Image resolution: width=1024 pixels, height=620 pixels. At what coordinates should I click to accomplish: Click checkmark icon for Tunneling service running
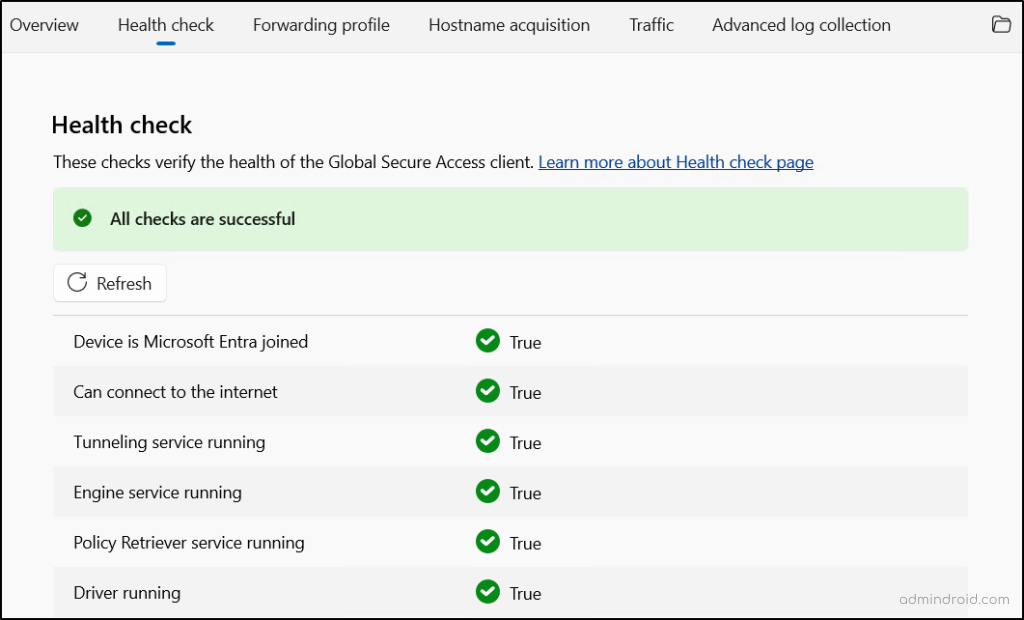pyautogui.click(x=487, y=441)
